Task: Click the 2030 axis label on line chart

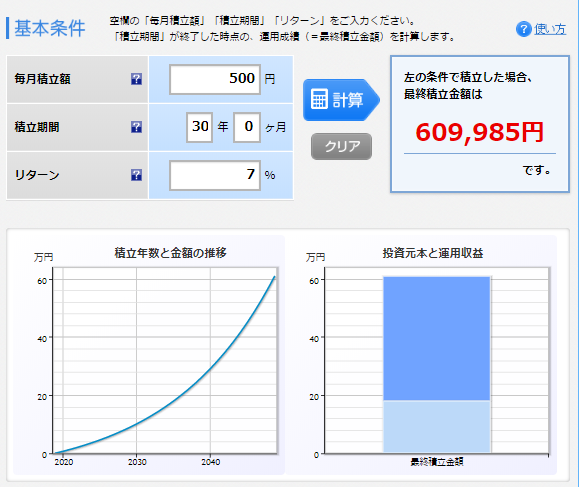Action: tap(137, 462)
